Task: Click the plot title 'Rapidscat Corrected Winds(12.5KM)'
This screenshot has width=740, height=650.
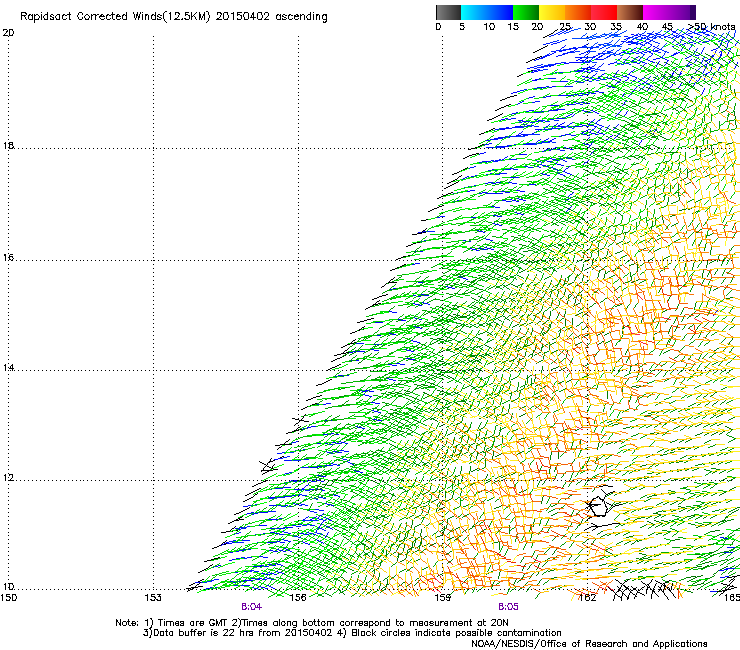Action: tap(116, 17)
